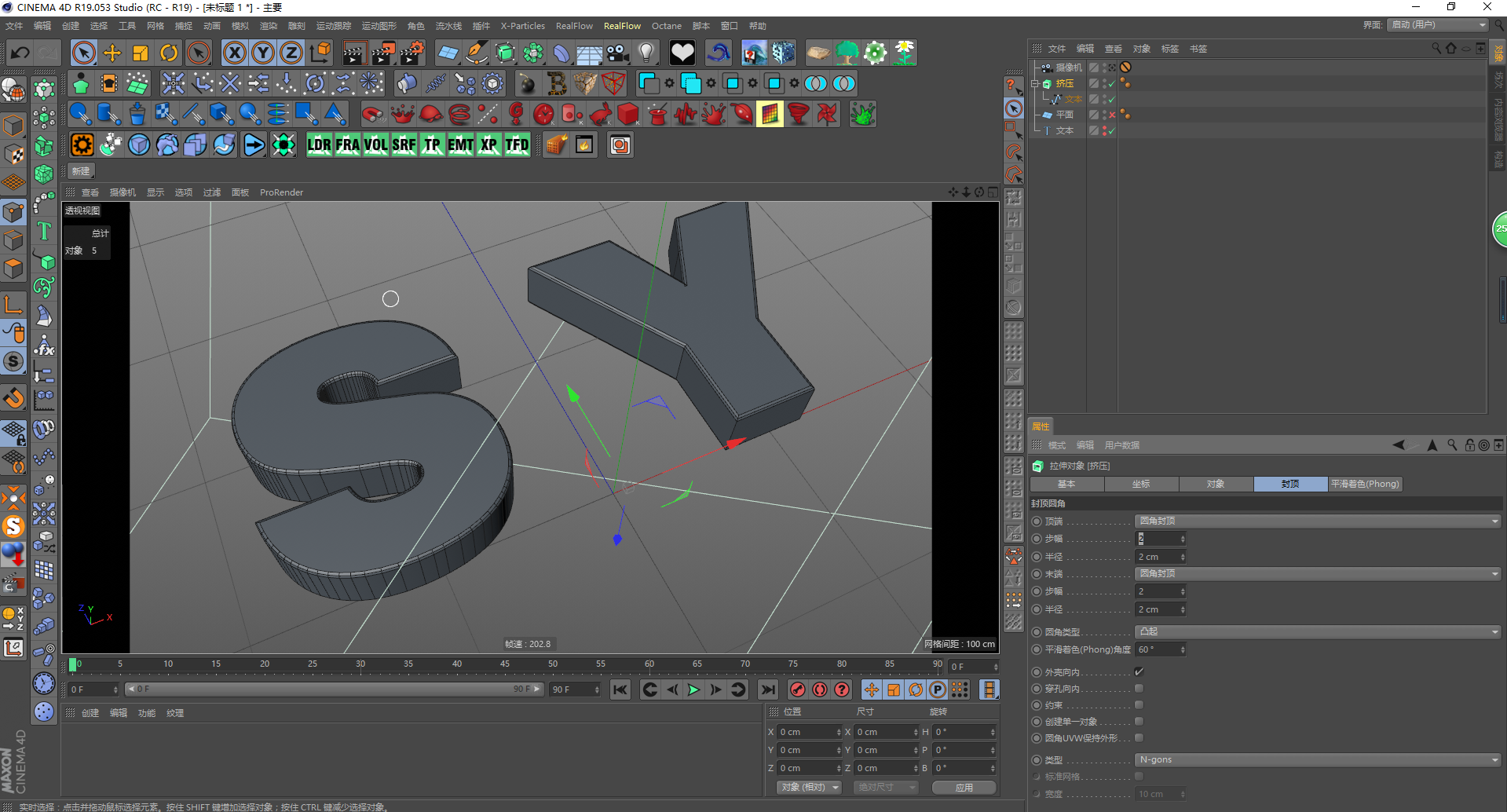Open the 类型 N-gons dropdown

pyautogui.click(x=1318, y=759)
